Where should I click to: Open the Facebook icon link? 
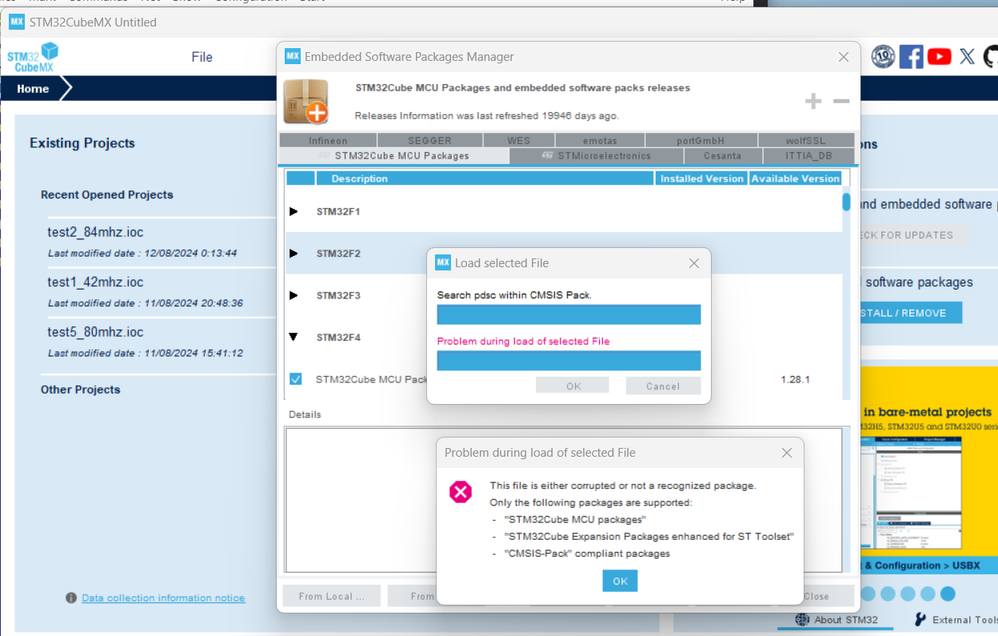click(x=911, y=57)
